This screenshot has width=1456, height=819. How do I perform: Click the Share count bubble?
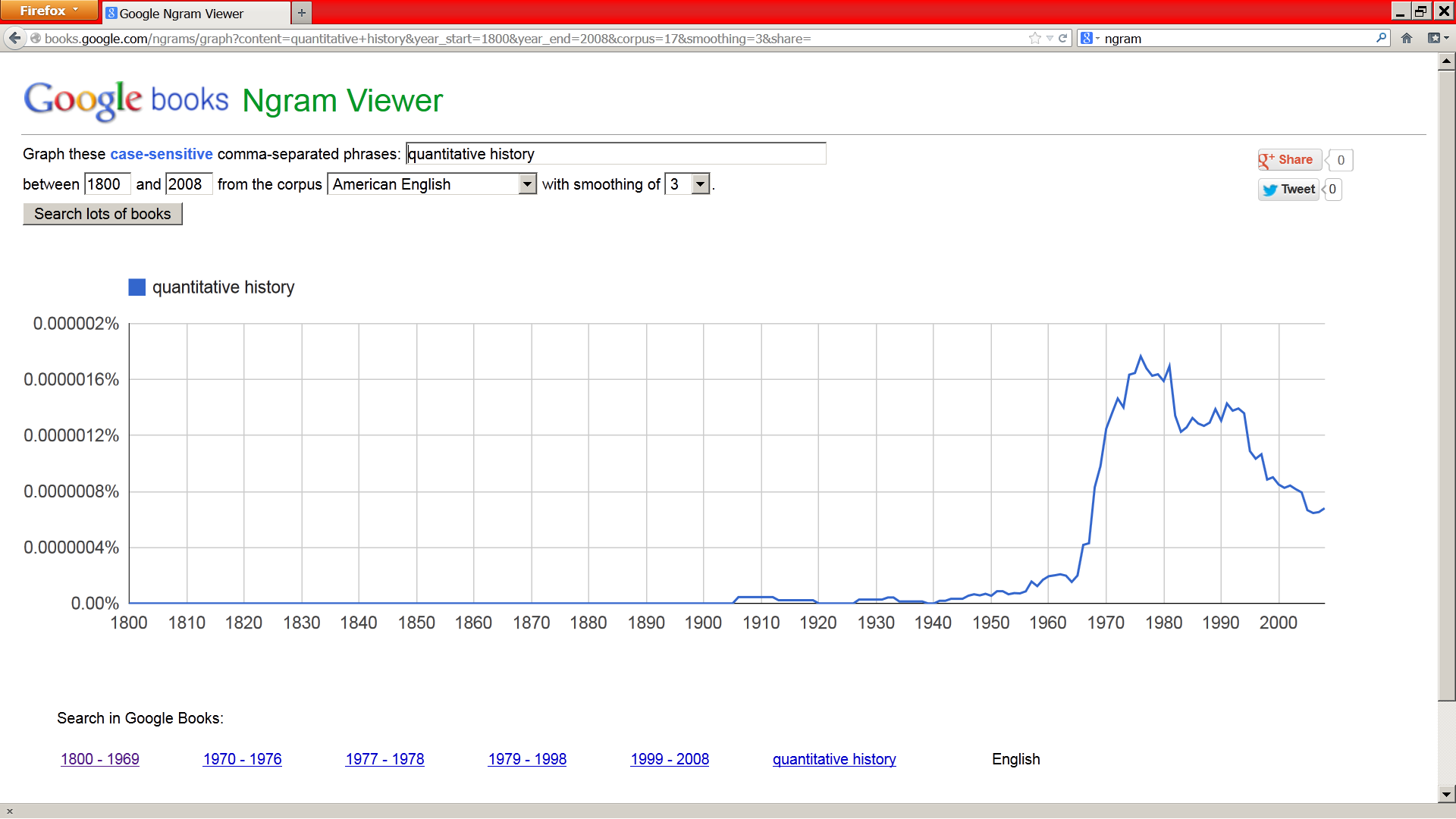pyautogui.click(x=1341, y=160)
